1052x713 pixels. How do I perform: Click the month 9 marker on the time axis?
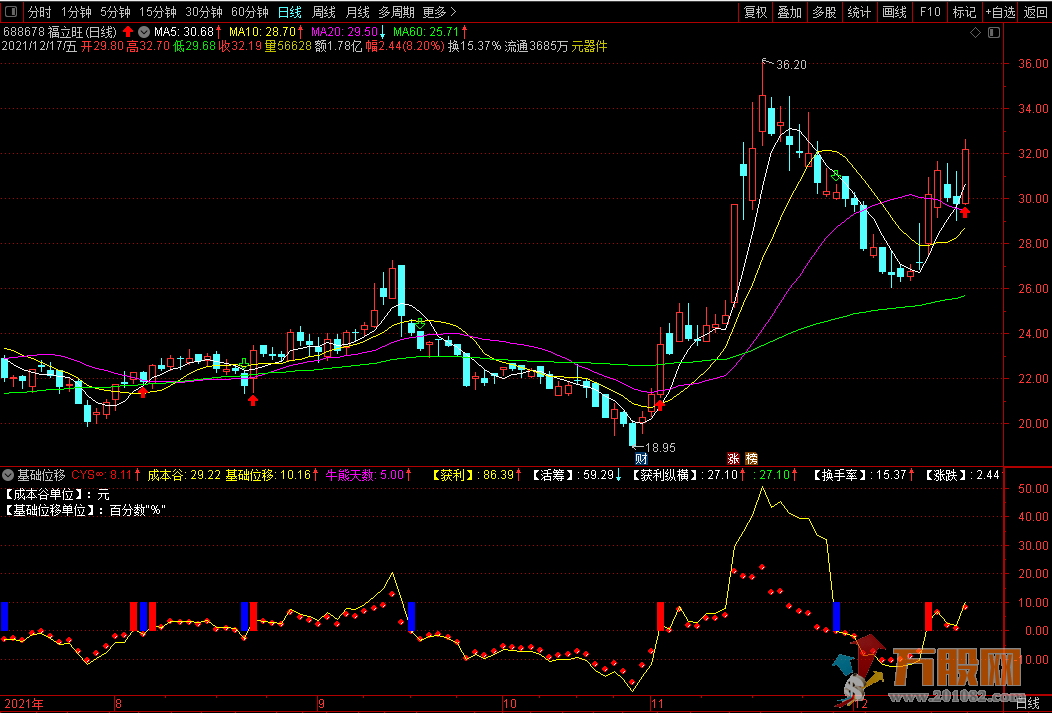321,704
